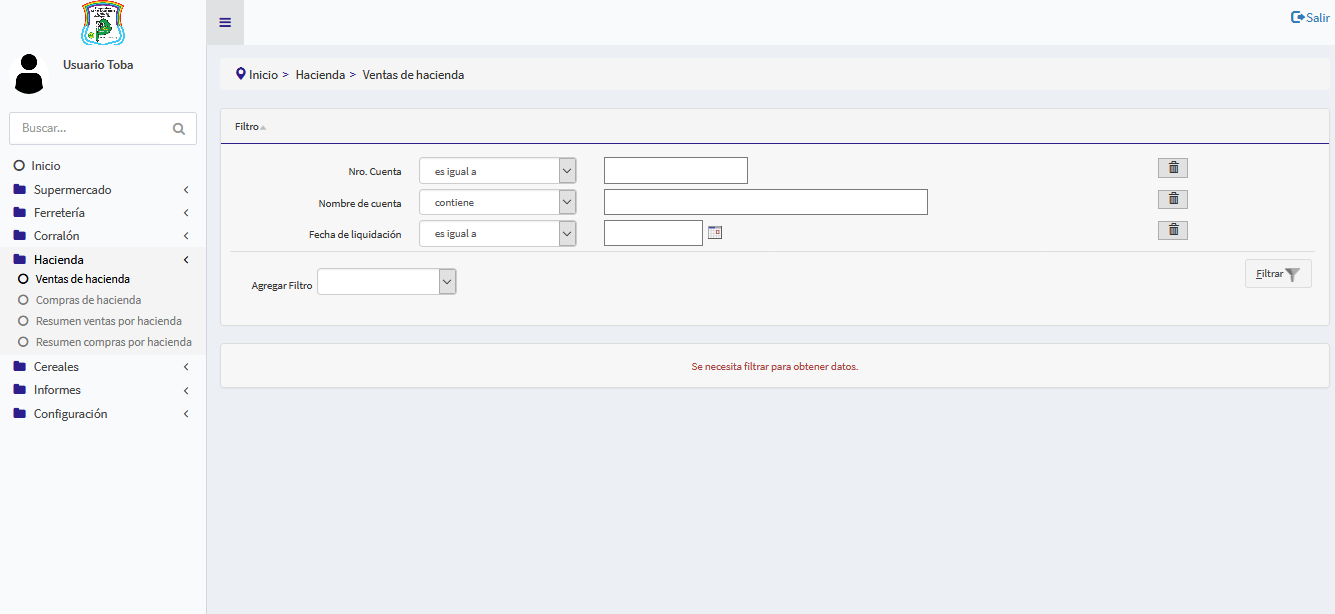
Task: Click the organization logo at top left
Action: 103,22
